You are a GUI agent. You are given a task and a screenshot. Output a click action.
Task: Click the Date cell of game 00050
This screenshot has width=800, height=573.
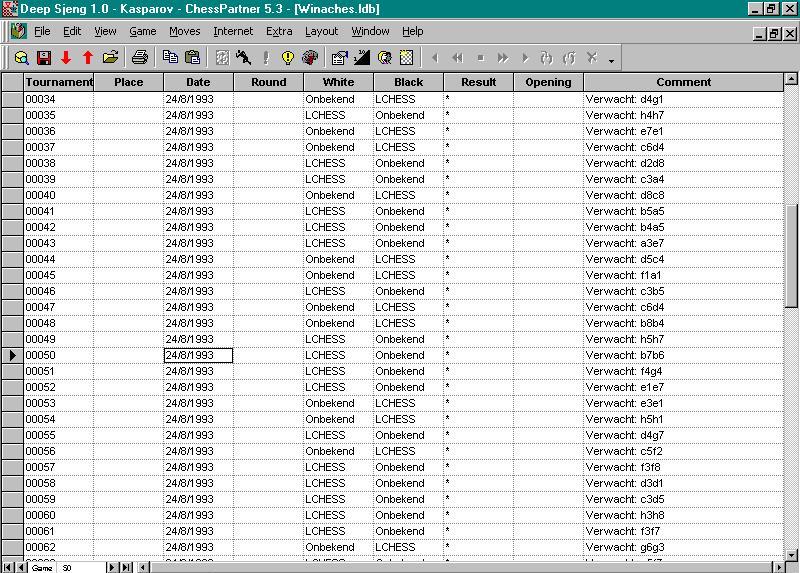(x=198, y=355)
